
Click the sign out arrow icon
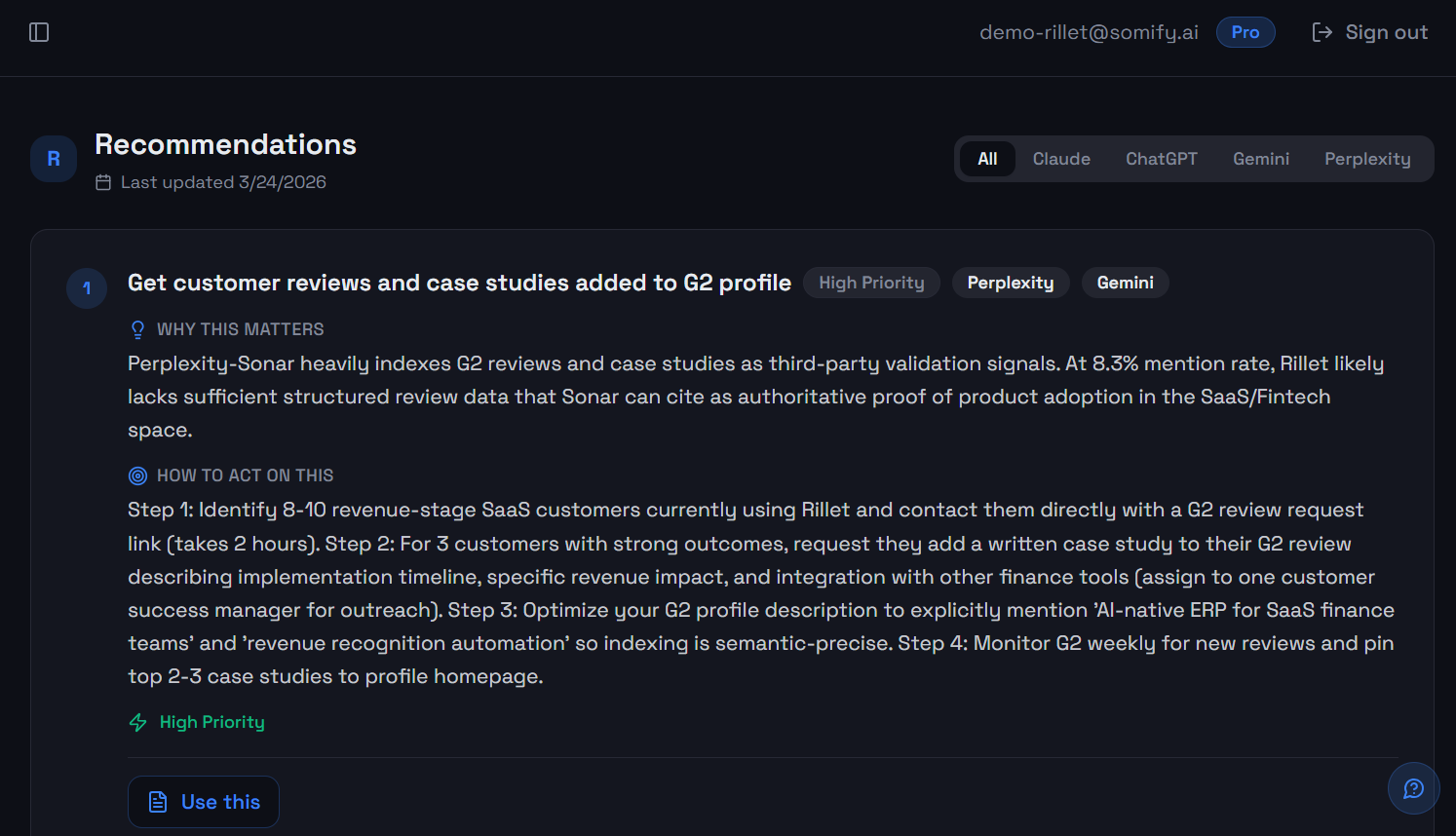[1322, 32]
